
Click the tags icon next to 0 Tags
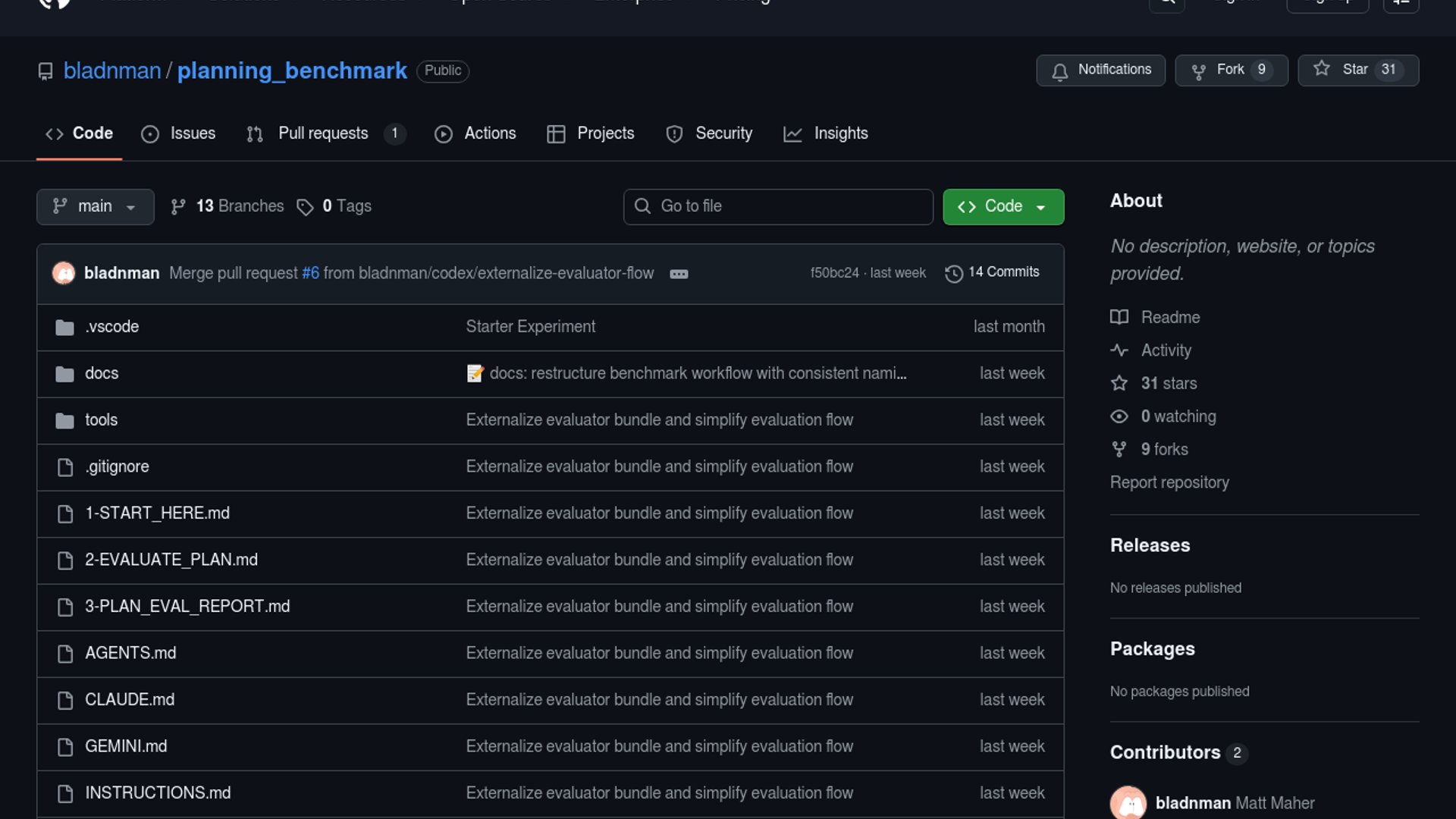(x=305, y=207)
